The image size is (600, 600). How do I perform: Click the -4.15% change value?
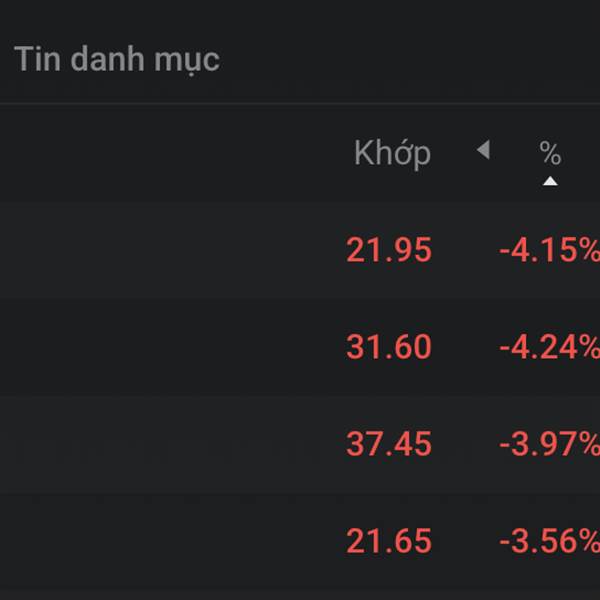click(549, 250)
